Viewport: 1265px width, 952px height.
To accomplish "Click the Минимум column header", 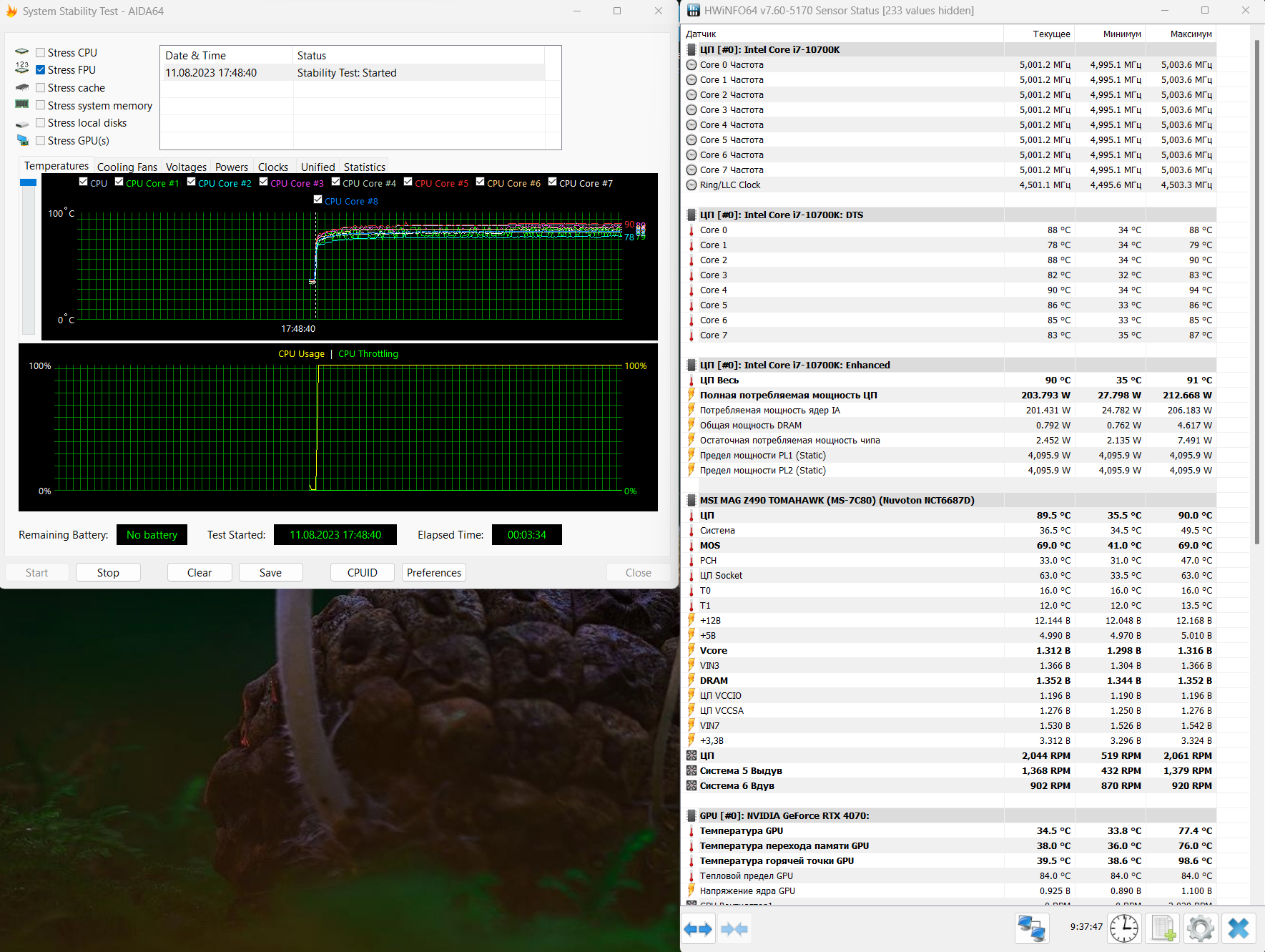I will click(x=1110, y=34).
